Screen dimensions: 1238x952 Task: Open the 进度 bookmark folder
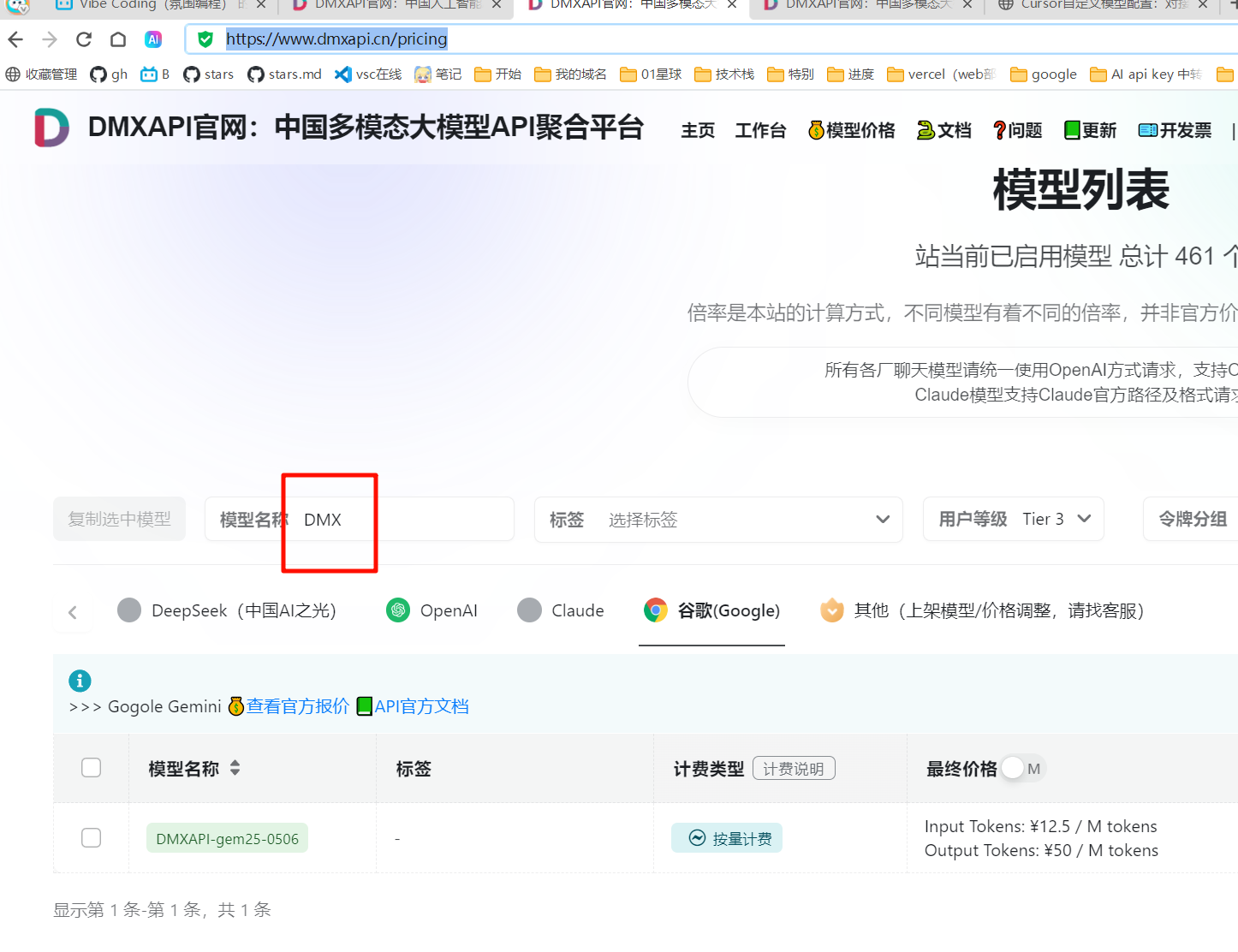pyautogui.click(x=850, y=74)
